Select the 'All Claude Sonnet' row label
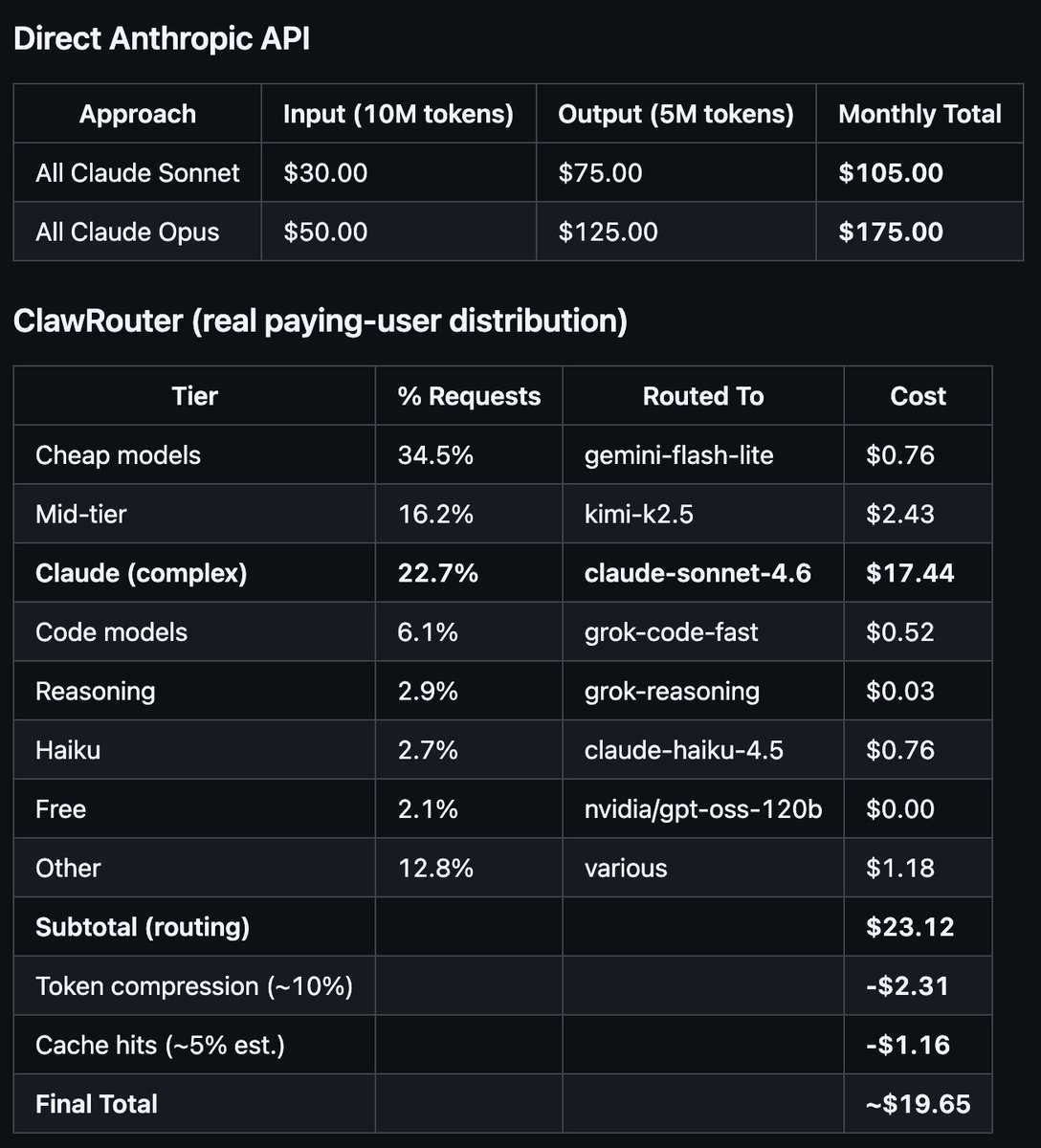The image size is (1041, 1148). click(137, 173)
